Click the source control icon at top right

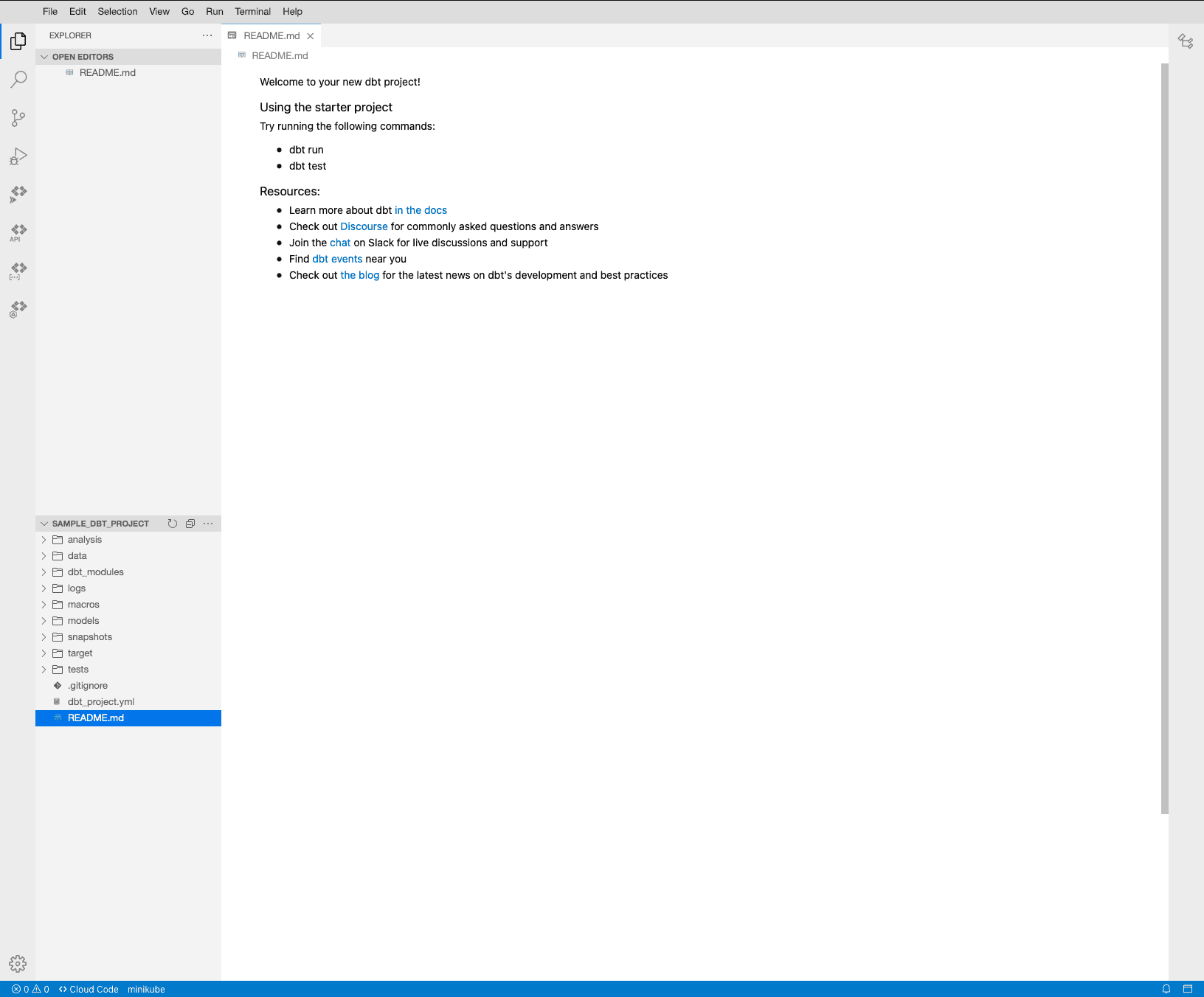(1186, 41)
